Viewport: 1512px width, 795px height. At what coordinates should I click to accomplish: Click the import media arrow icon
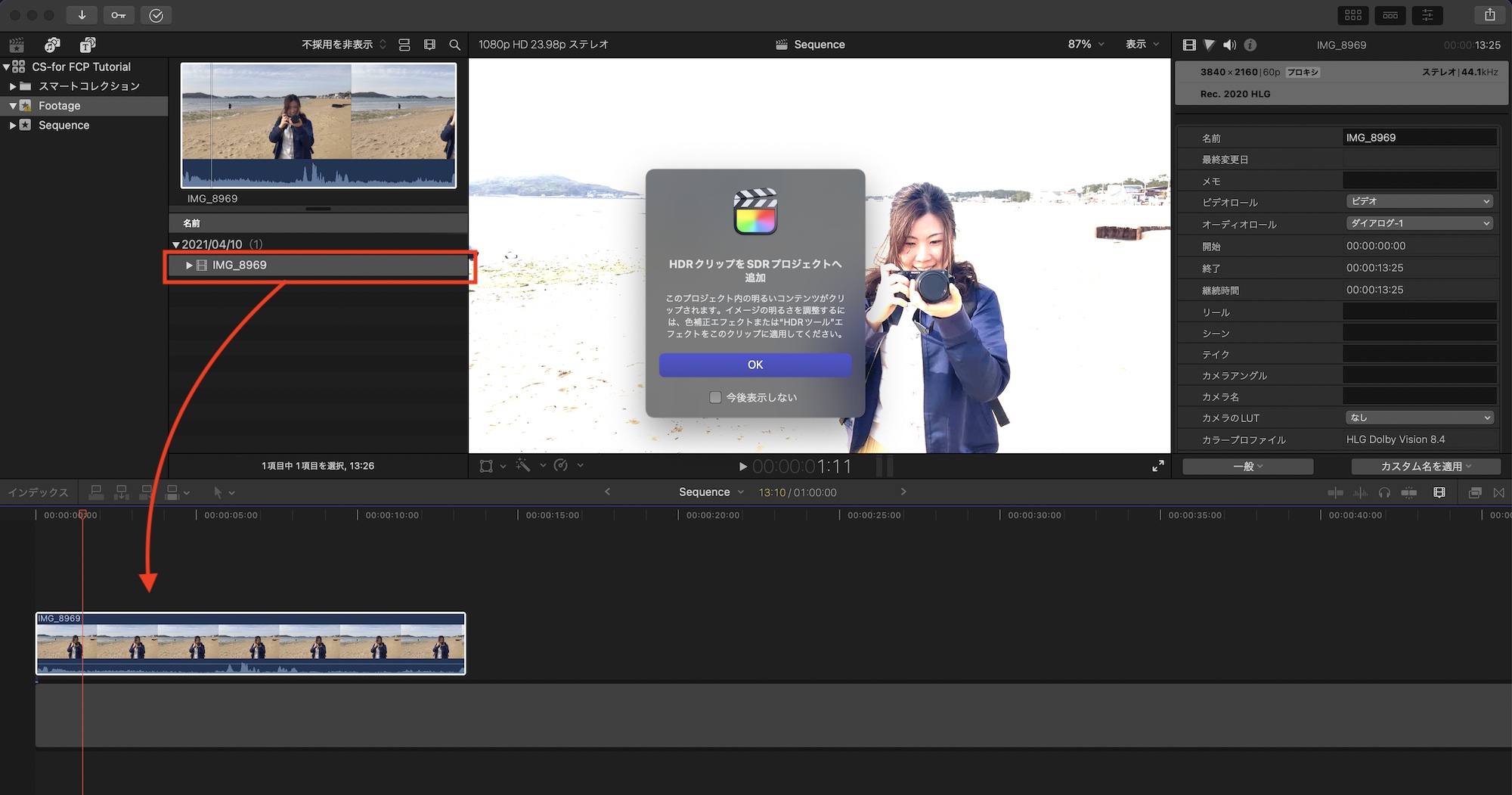[82, 15]
